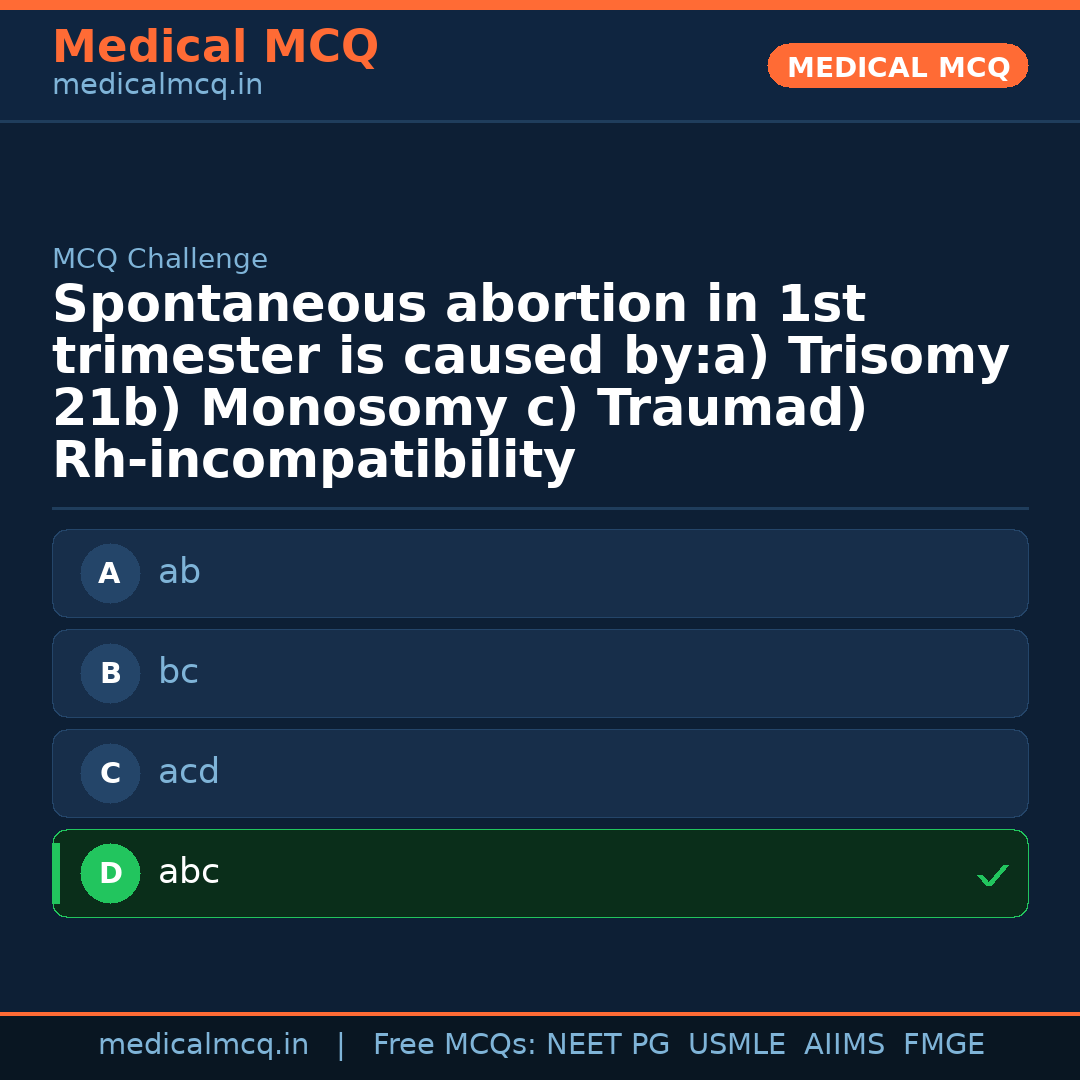Image resolution: width=1080 pixels, height=1080 pixels.
Task: Click the circled letter B option badge
Action: click(110, 673)
